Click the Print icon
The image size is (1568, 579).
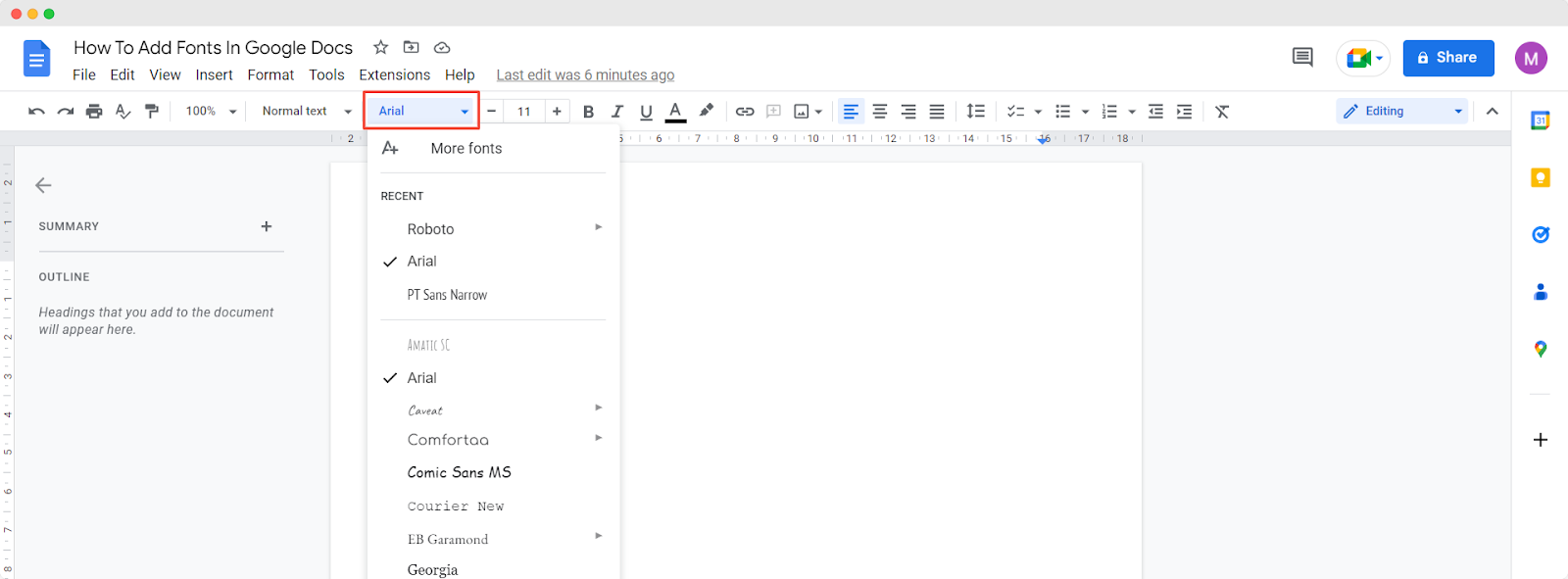point(94,112)
